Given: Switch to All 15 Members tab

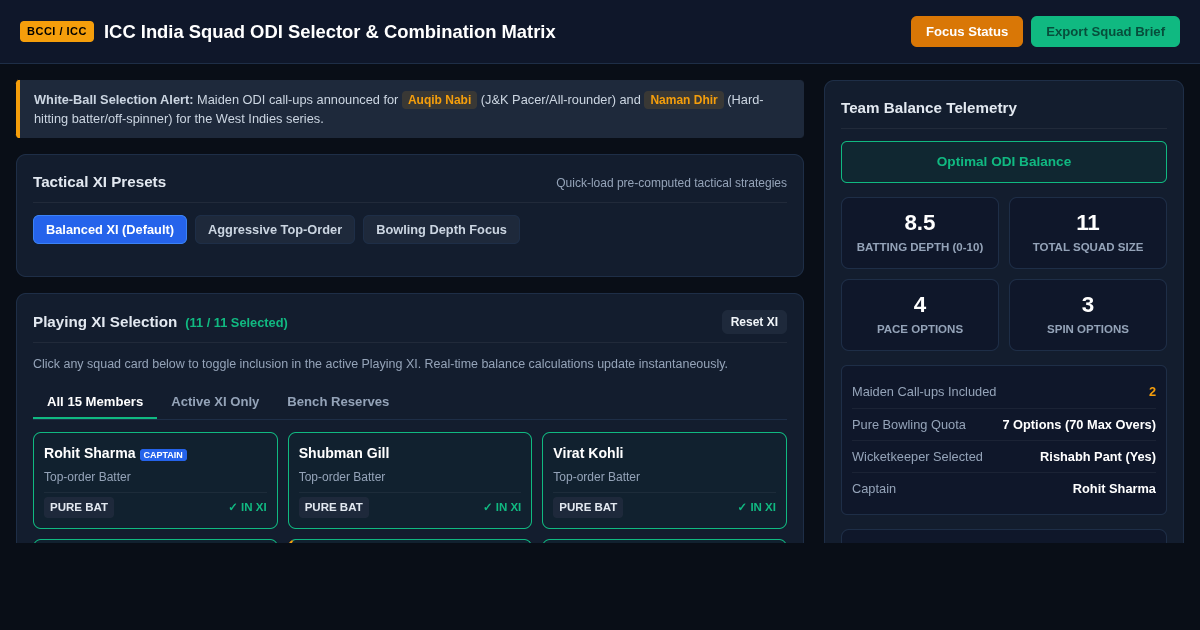Looking at the screenshot, I should (95, 402).
